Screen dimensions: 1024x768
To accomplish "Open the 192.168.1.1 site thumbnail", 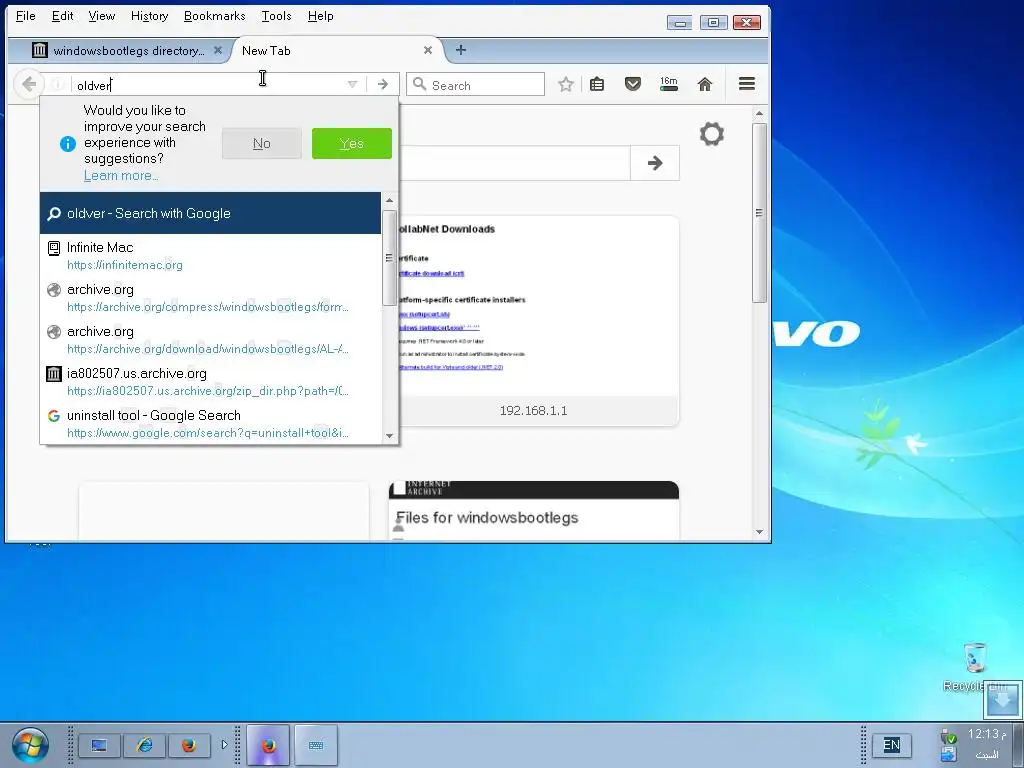I will (x=534, y=321).
